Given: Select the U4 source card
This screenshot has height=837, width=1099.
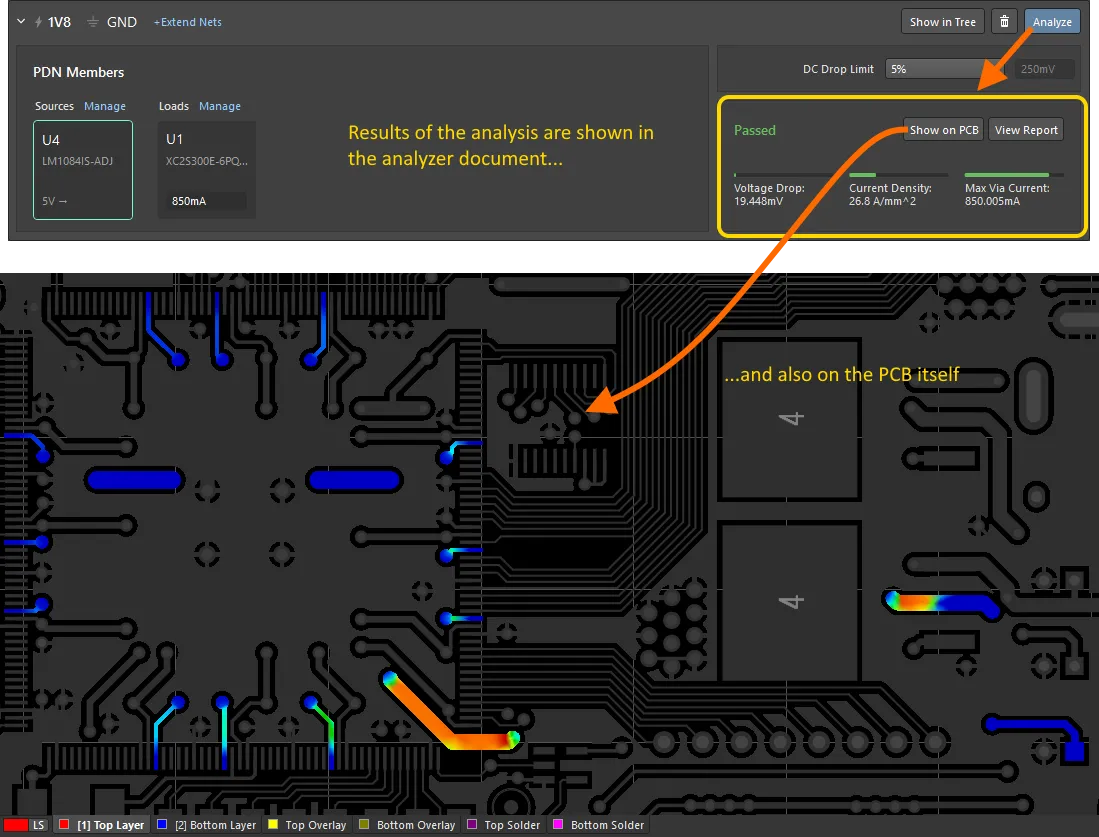Looking at the screenshot, I should coord(82,169).
